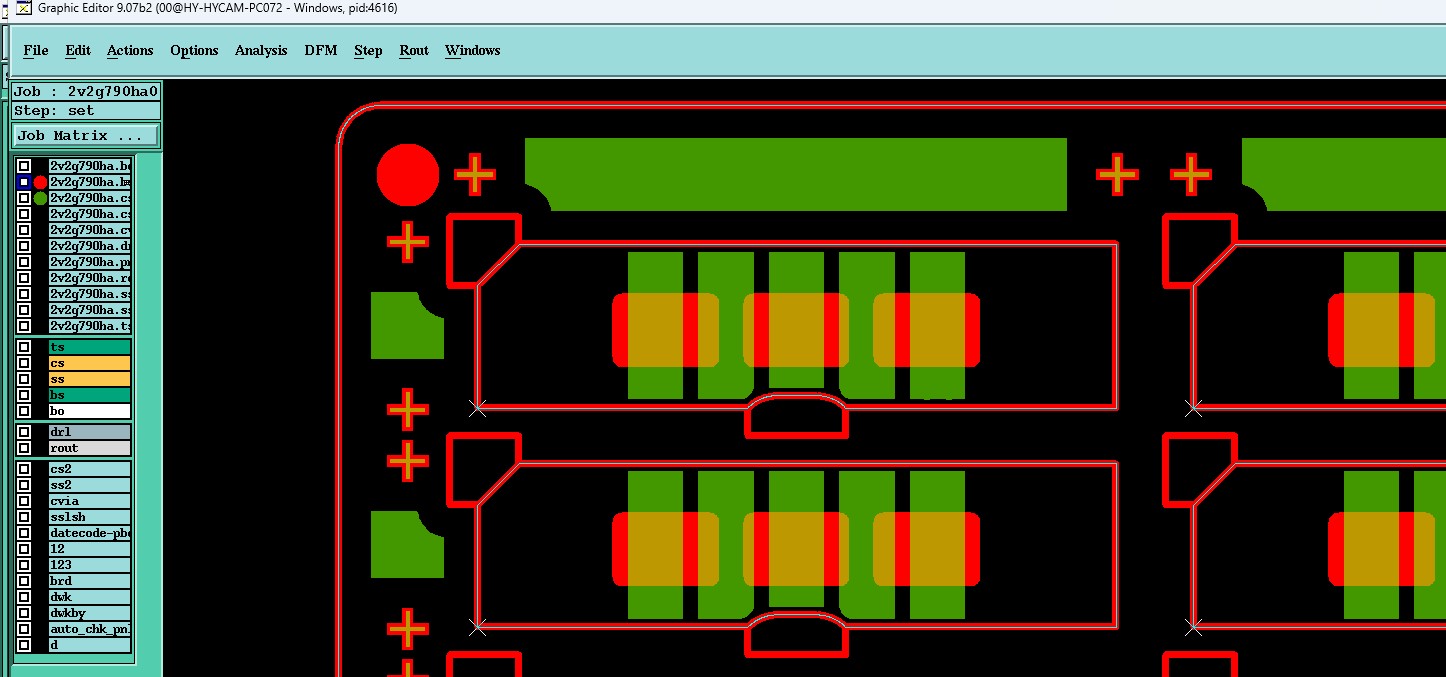Open the Actions menu
Viewport: 1446px width, 677px height.
pyautogui.click(x=130, y=50)
